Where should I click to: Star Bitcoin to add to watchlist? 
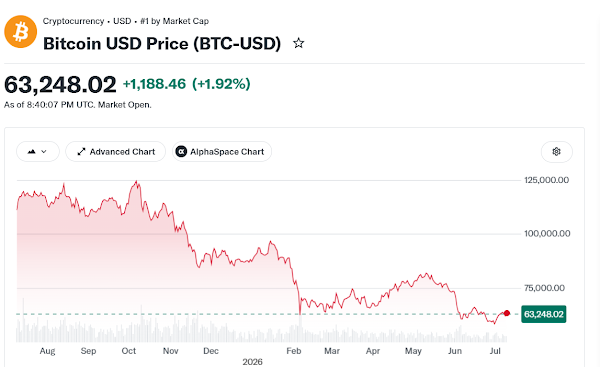point(298,43)
